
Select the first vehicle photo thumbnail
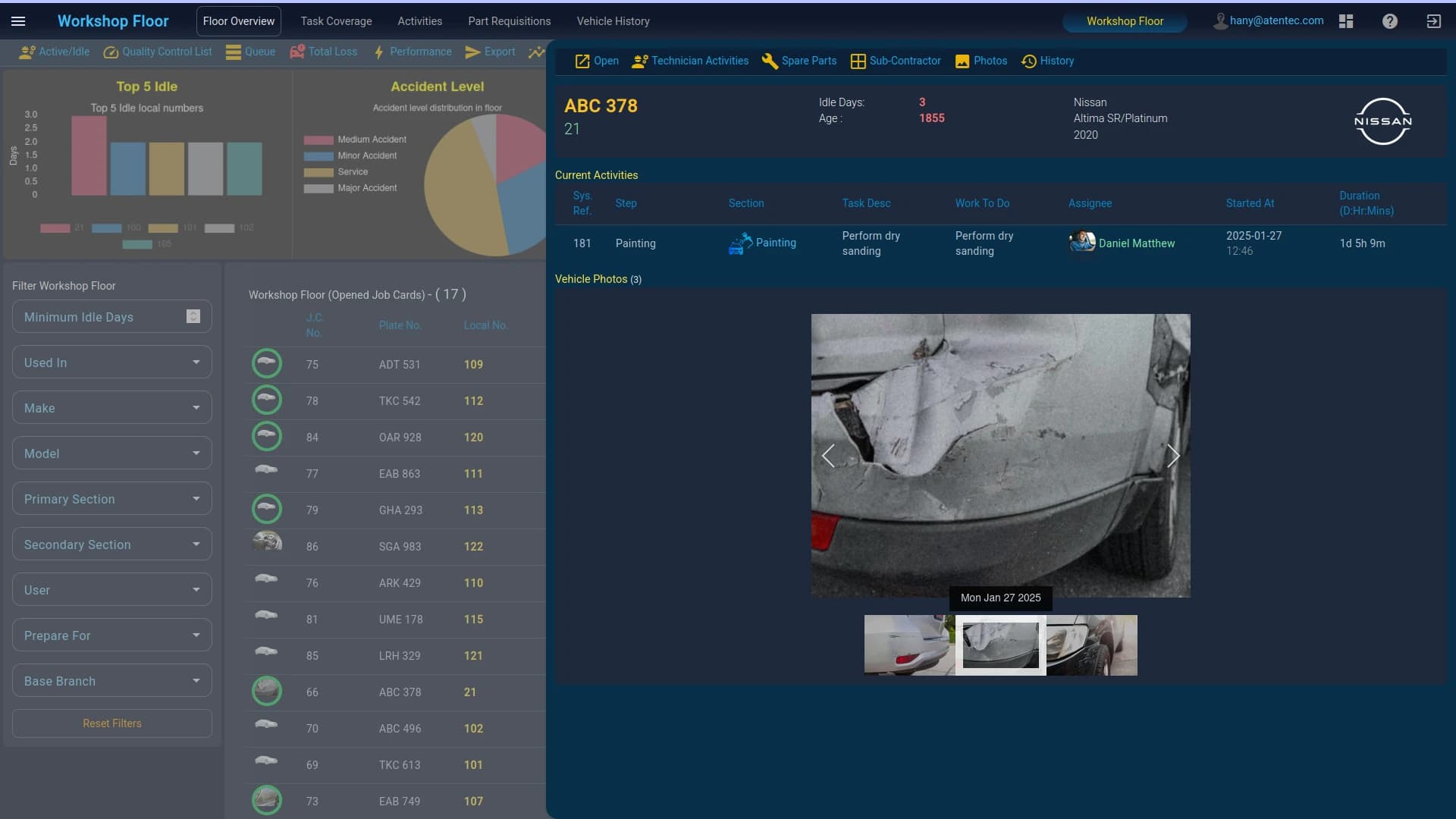pyautogui.click(x=909, y=645)
